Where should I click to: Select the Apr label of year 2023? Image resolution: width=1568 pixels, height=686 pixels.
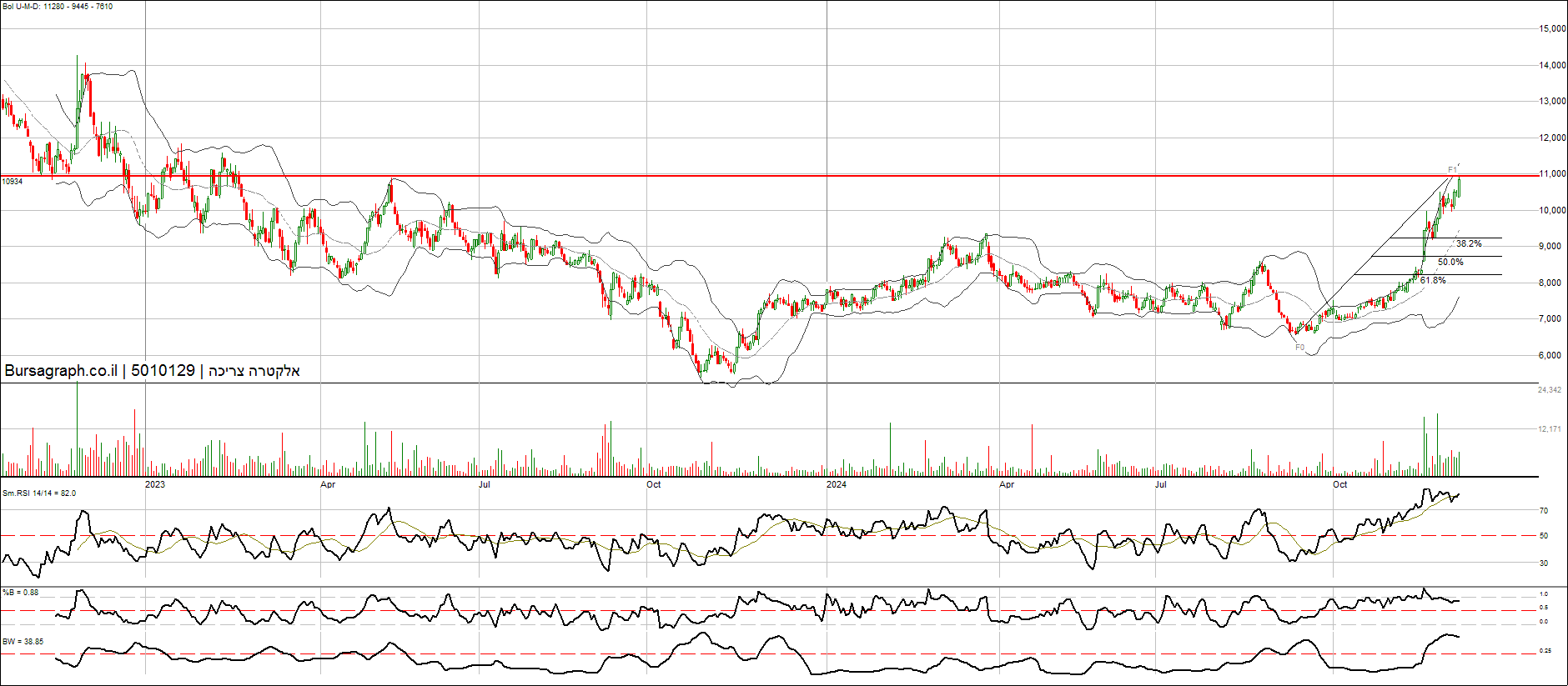328,484
